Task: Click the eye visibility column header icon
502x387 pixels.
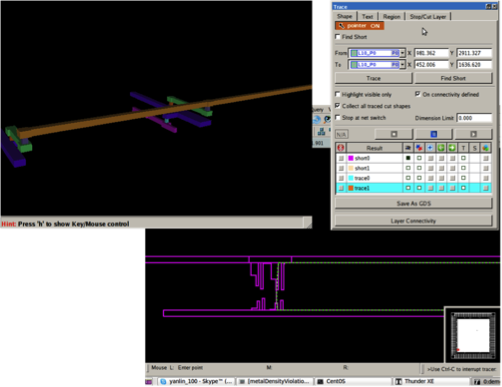Action: [408, 148]
